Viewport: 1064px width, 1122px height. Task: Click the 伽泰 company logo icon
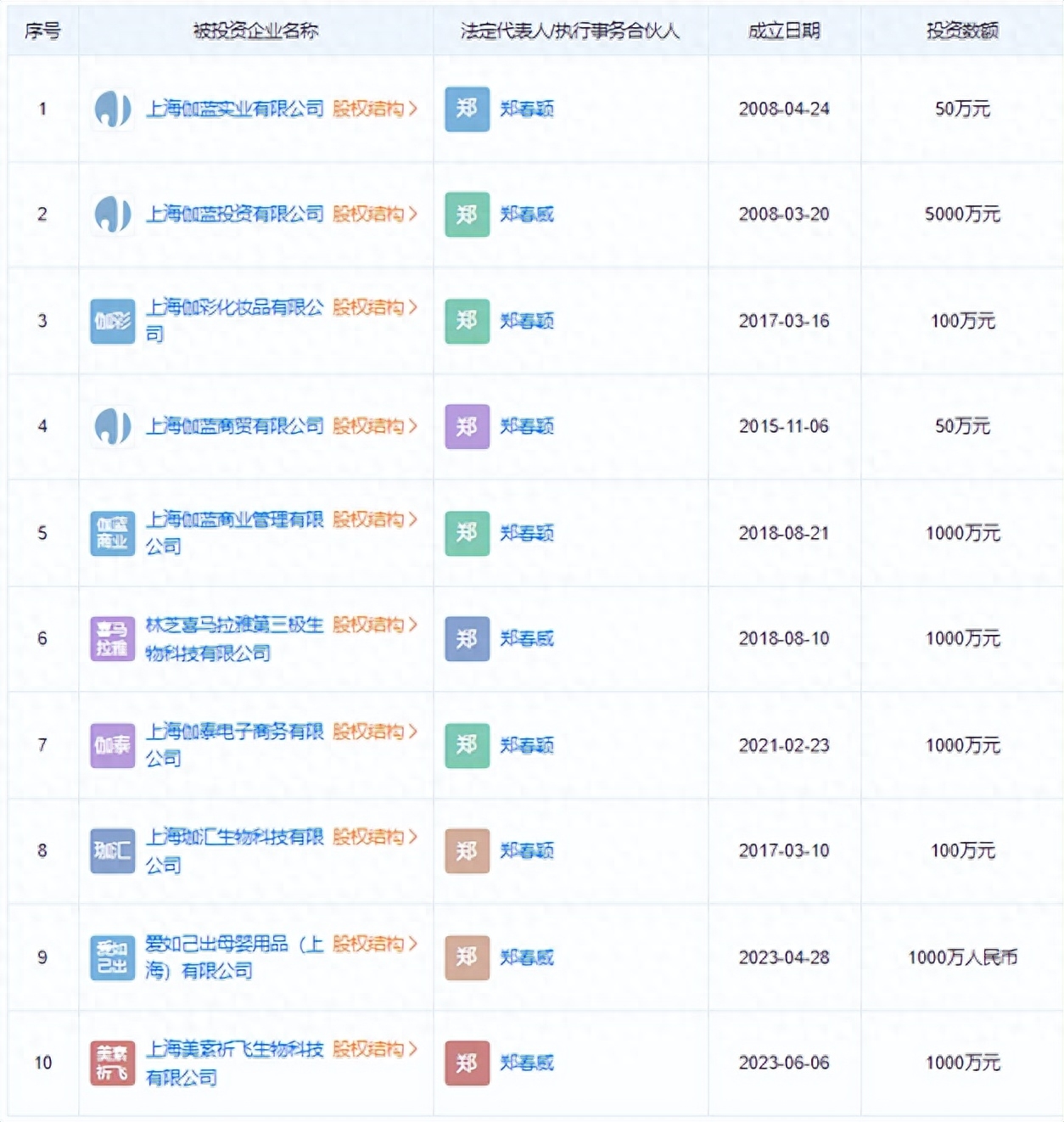click(x=112, y=745)
